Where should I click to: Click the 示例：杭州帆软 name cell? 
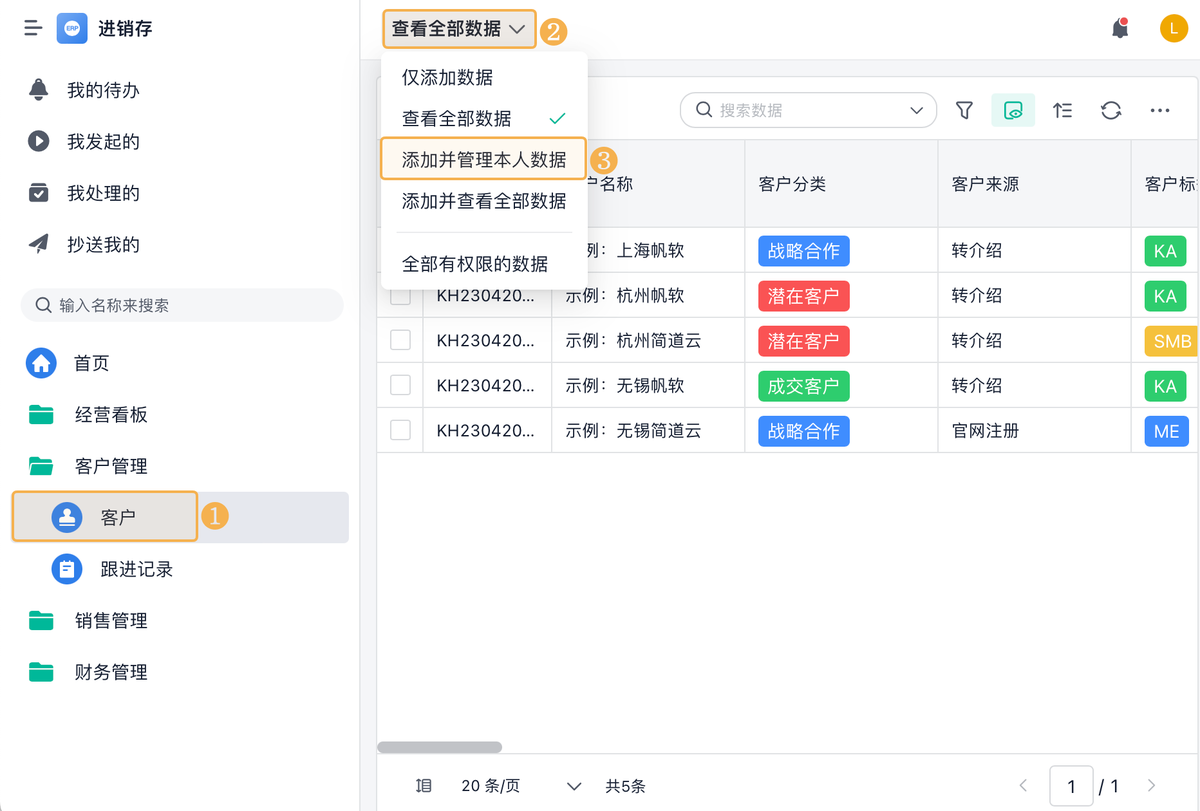pos(648,295)
